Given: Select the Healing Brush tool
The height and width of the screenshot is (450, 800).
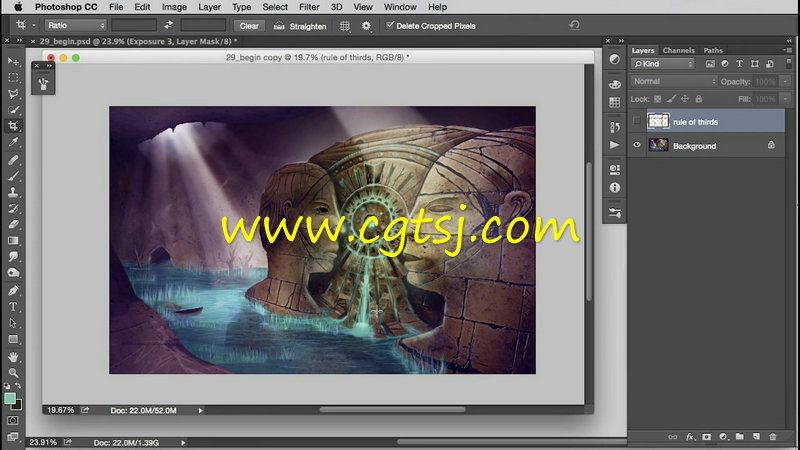Looking at the screenshot, I should click(x=13, y=160).
